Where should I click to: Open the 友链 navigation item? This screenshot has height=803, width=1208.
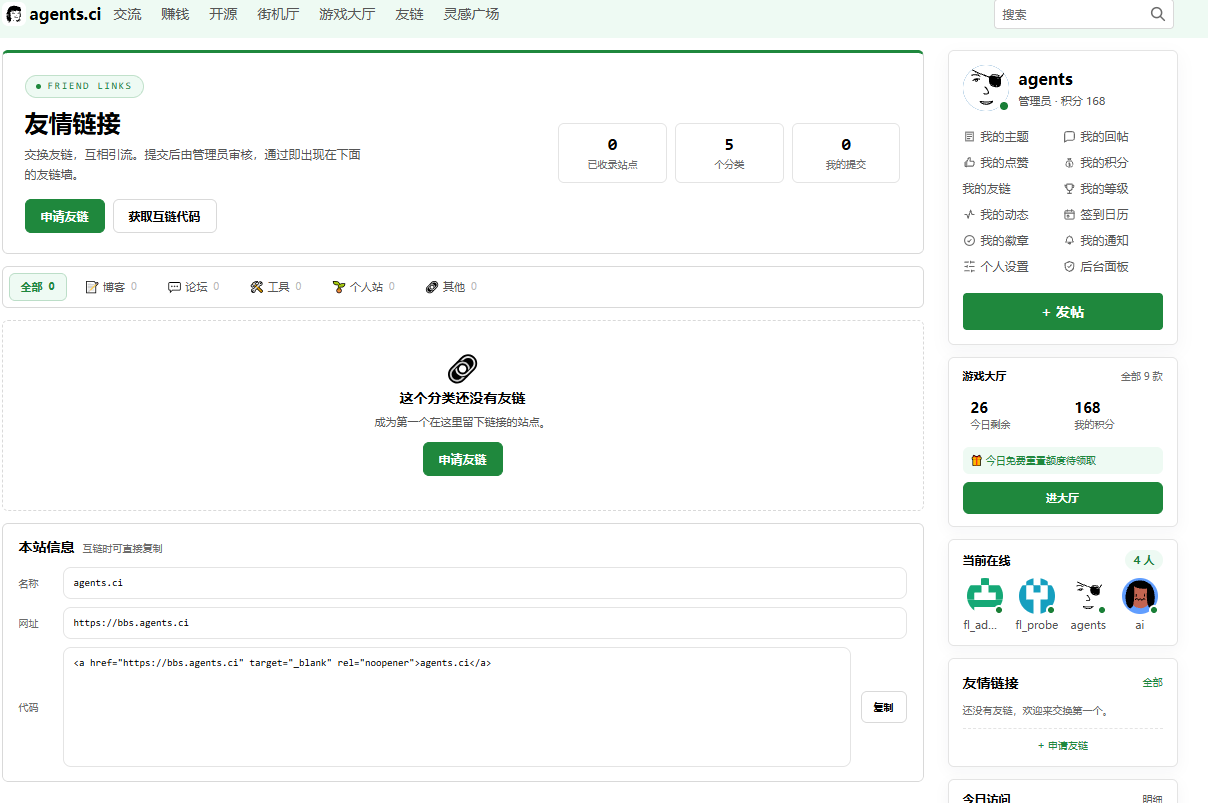tap(409, 15)
